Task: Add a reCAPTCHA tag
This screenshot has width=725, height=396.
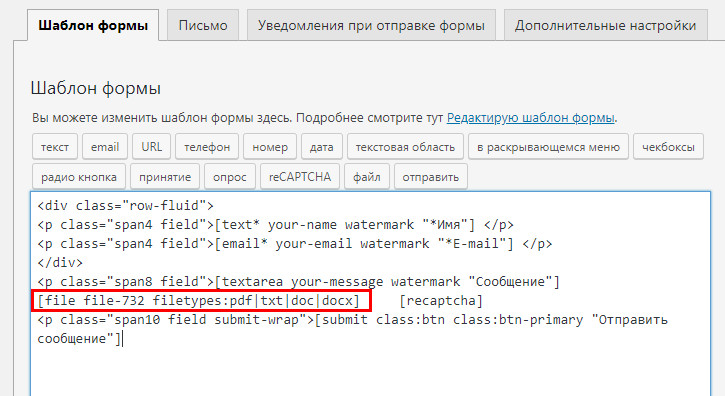Action: [x=300, y=177]
